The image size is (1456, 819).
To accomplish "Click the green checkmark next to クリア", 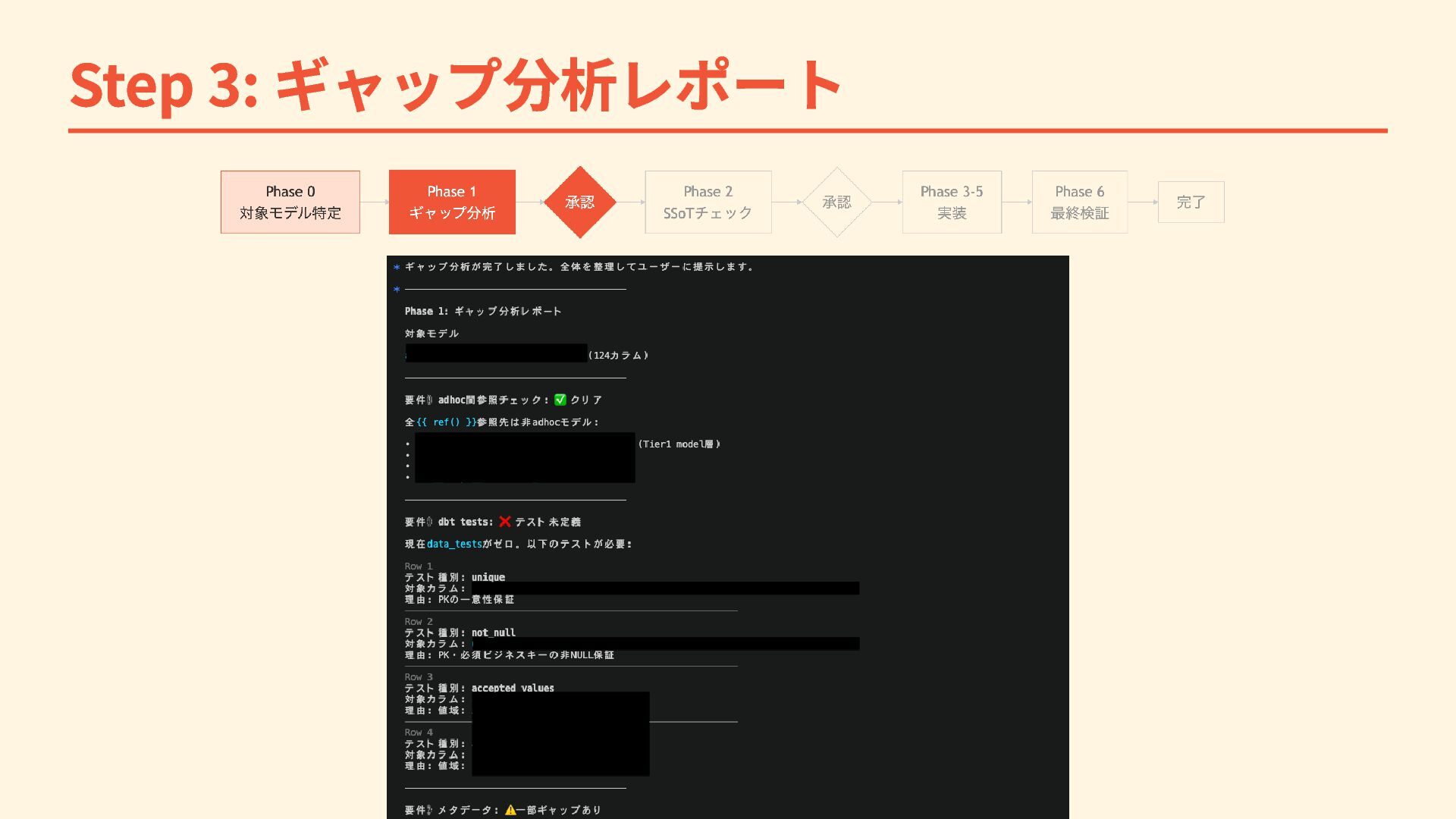I will pyautogui.click(x=560, y=400).
